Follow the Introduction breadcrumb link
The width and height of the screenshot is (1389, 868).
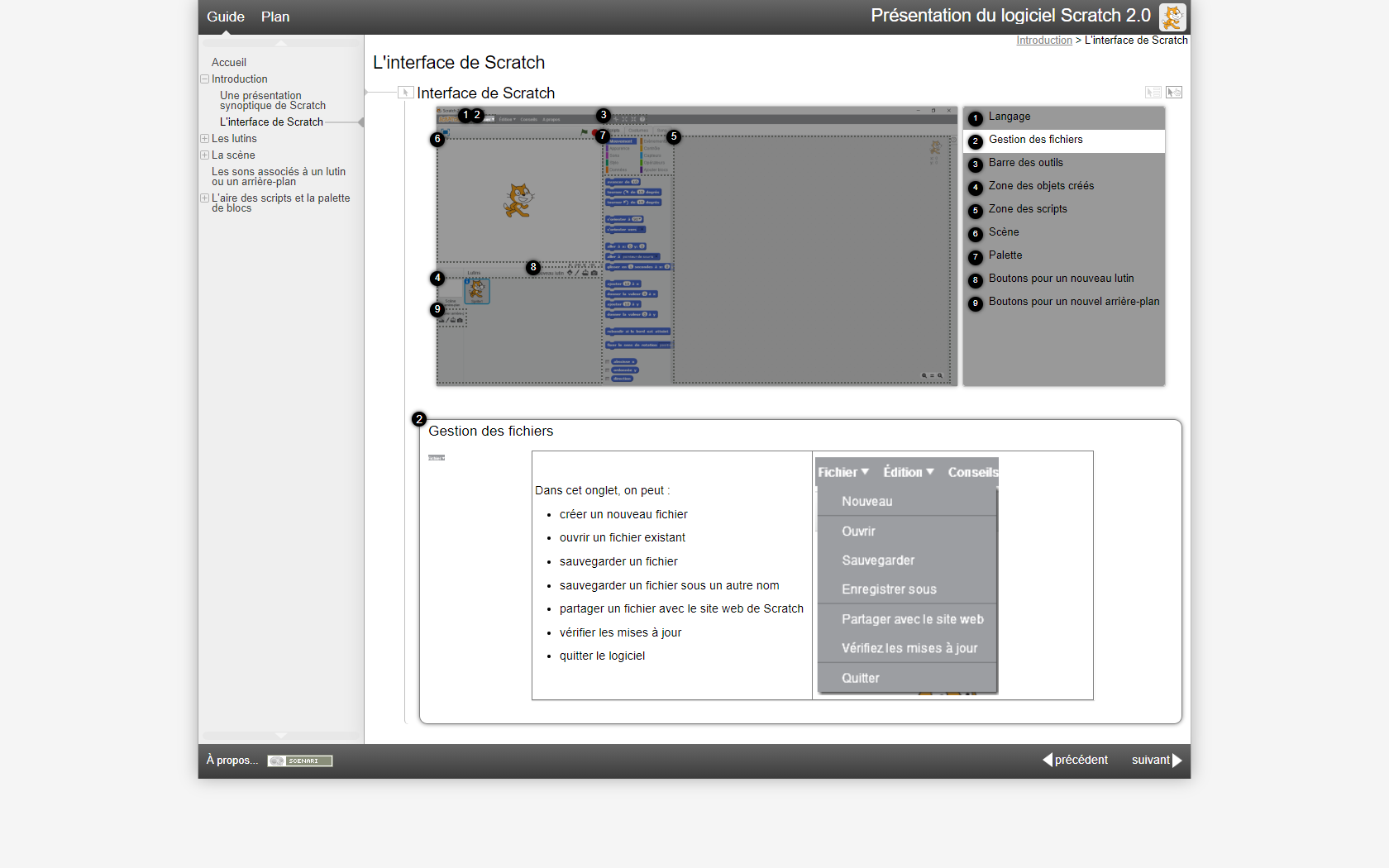click(1043, 41)
